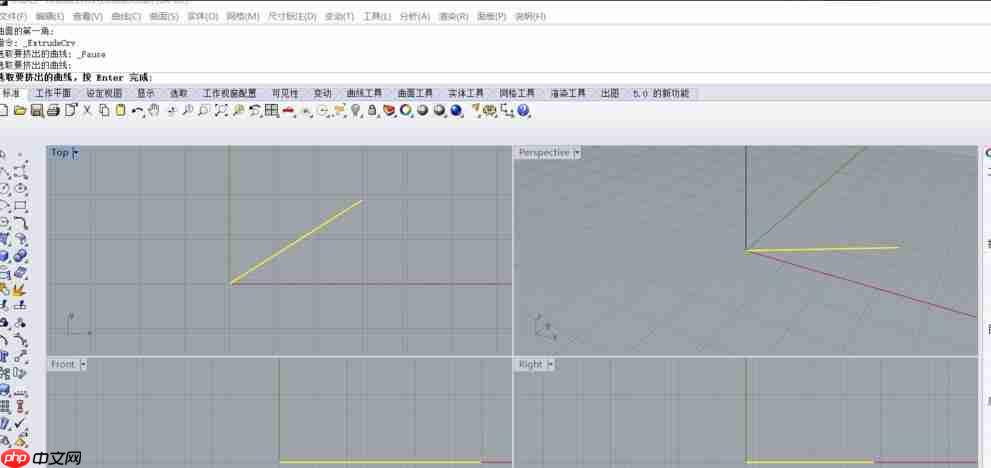Switch to the 曲面工具 toolbar tab
Viewport: 991px width, 468px height.
415,93
